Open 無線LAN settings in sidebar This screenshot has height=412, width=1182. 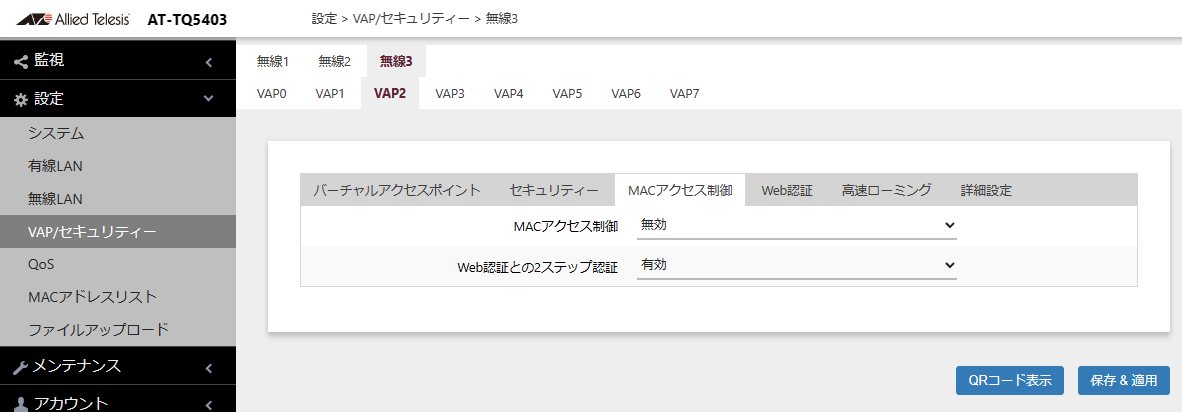[x=118, y=200]
